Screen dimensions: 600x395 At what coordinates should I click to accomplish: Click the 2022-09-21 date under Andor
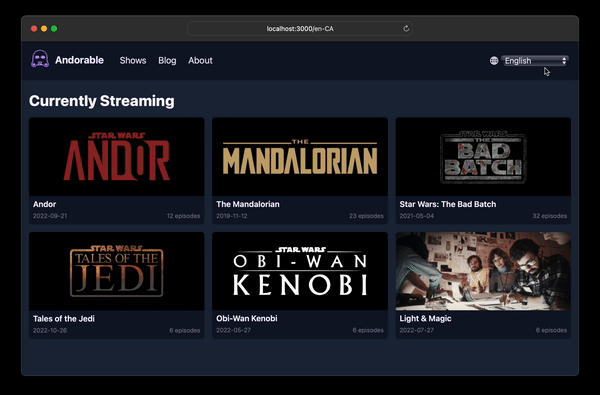pos(50,216)
